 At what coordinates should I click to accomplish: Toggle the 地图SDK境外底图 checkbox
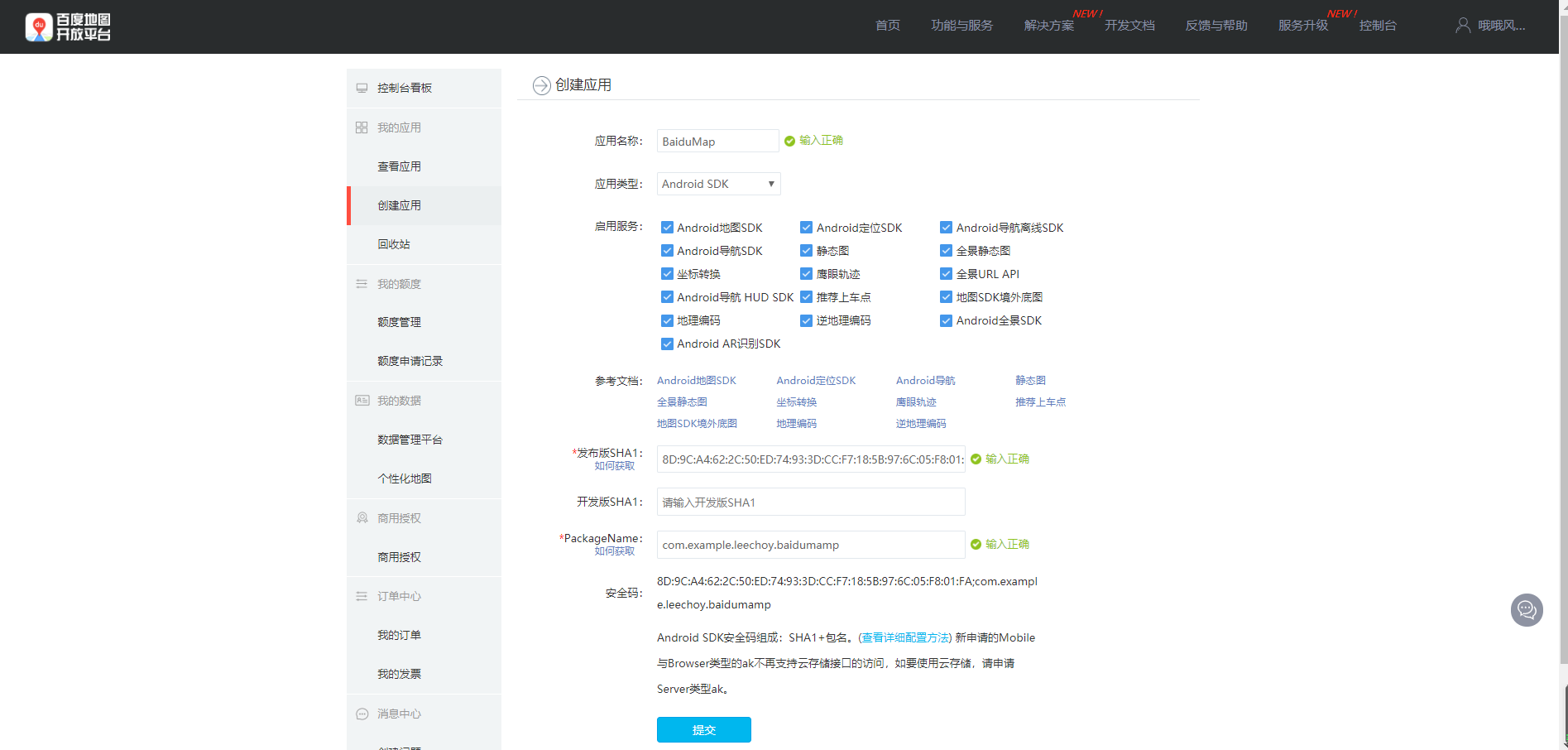pos(946,297)
